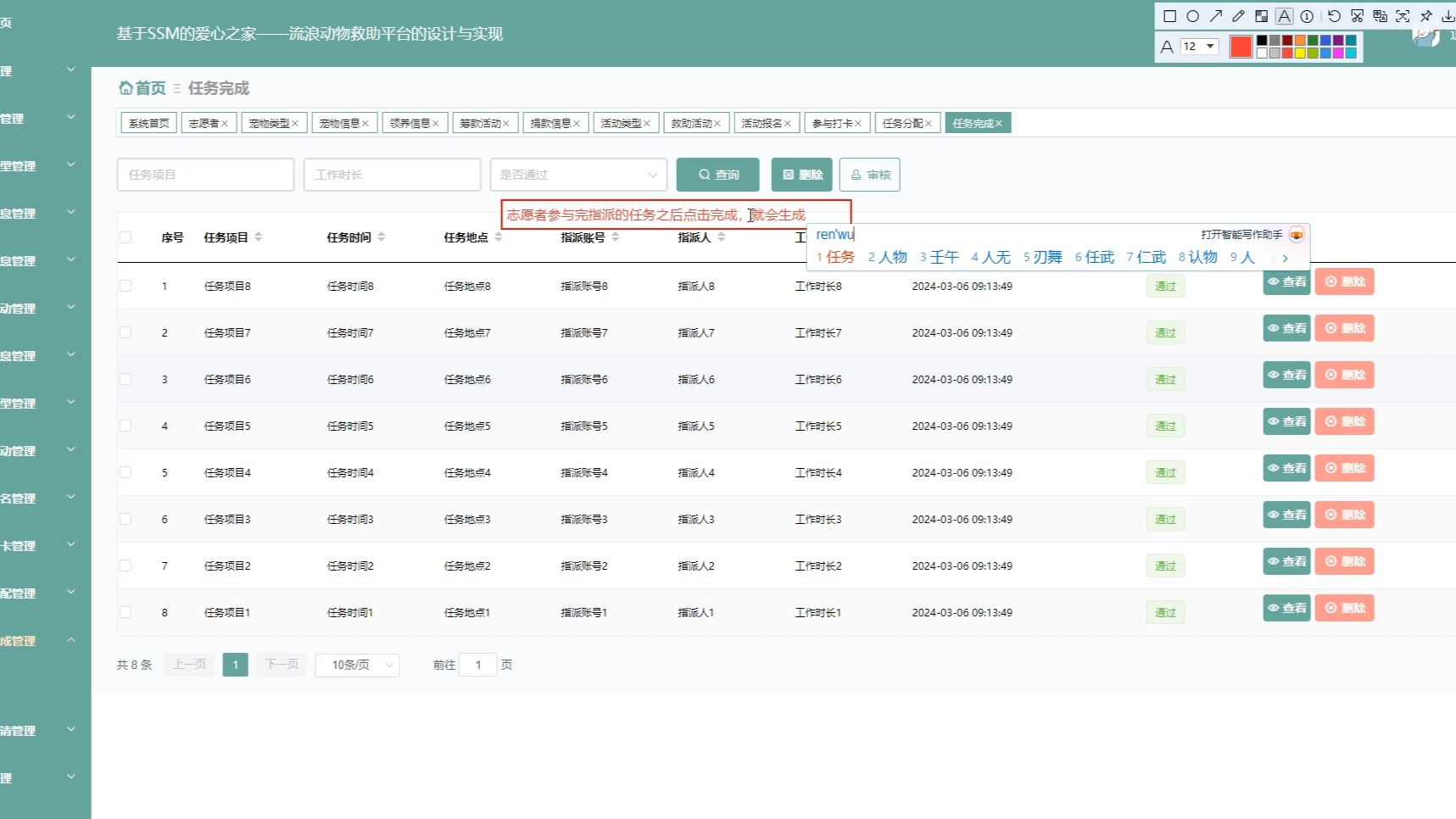Select the mosaic blur tool
Screen dimensions: 1456x819
coord(1262,16)
